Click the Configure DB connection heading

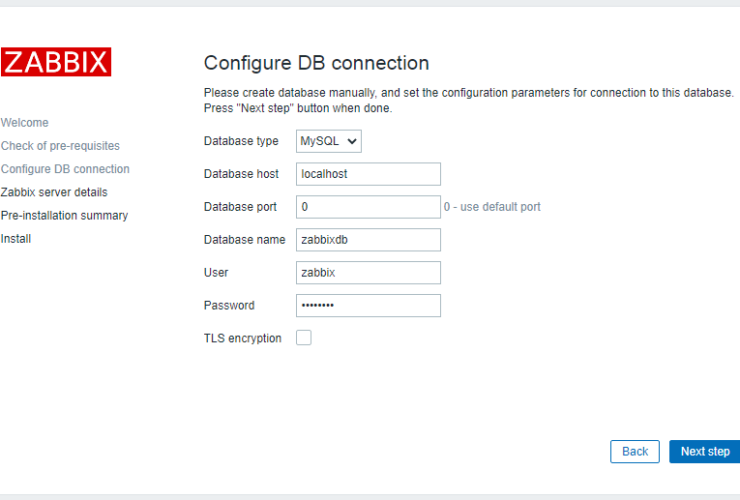[x=316, y=63]
